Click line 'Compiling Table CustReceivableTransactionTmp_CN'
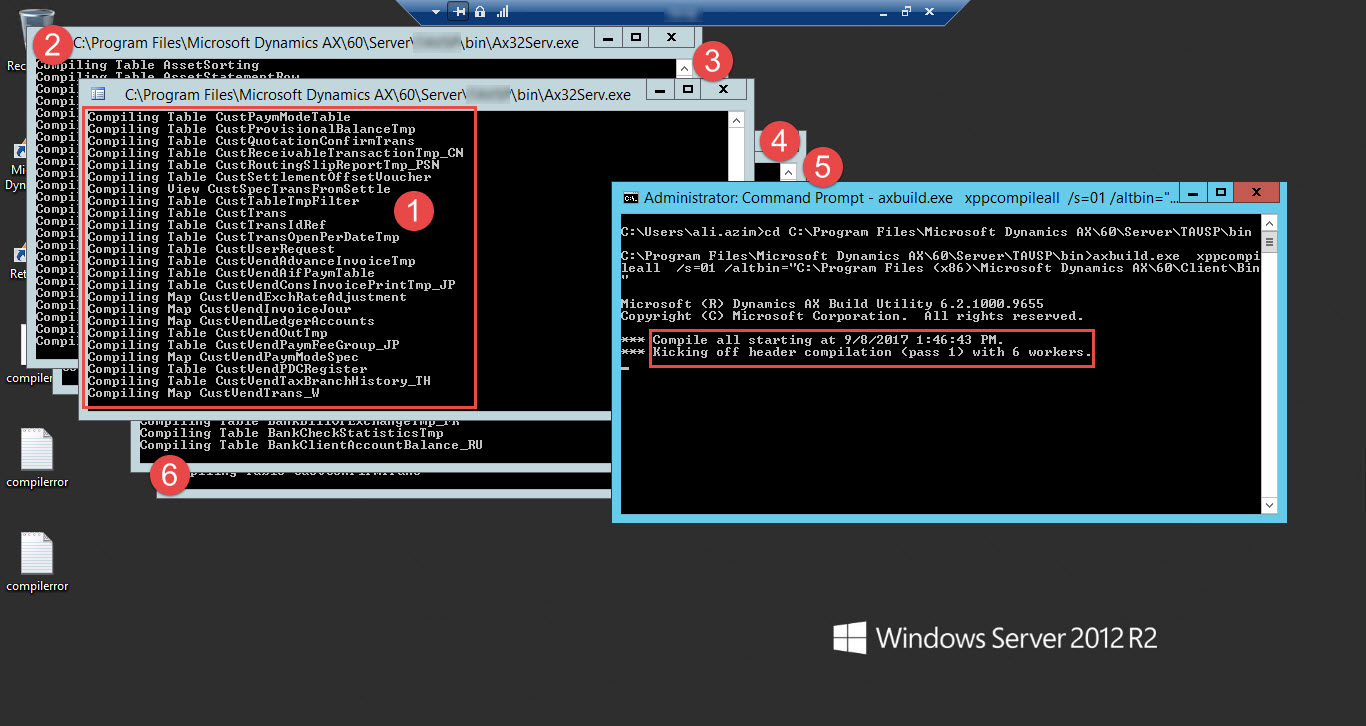This screenshot has height=726, width=1366. (275, 153)
